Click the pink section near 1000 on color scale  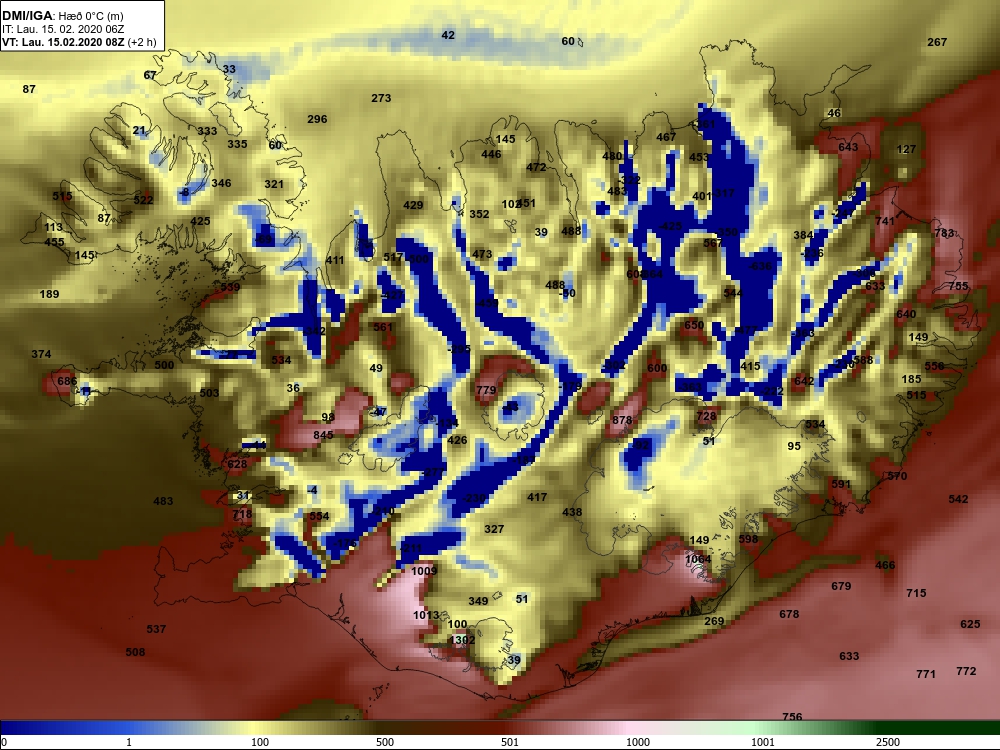coord(631,728)
